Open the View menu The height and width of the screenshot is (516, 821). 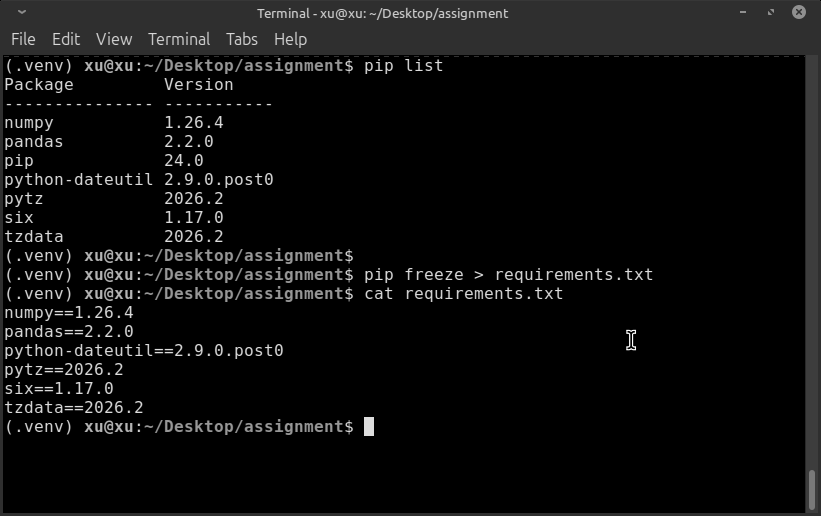(114, 39)
